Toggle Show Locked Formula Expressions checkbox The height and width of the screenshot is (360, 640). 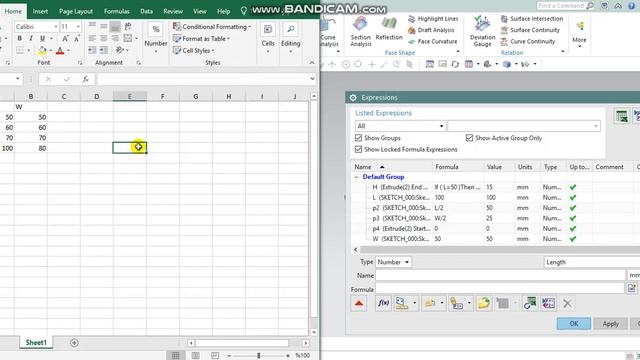pos(358,149)
